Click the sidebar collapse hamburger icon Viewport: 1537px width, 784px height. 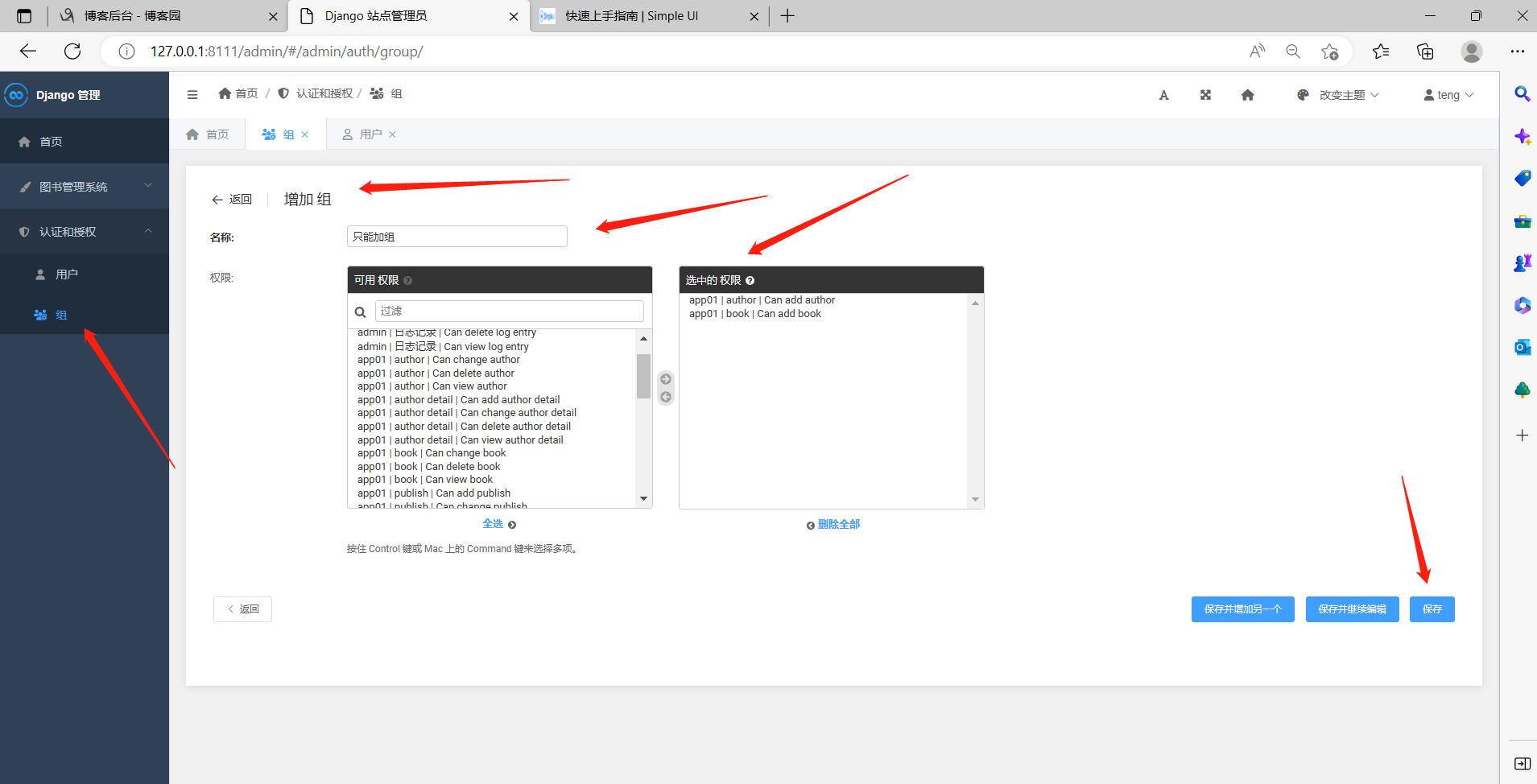[x=192, y=94]
